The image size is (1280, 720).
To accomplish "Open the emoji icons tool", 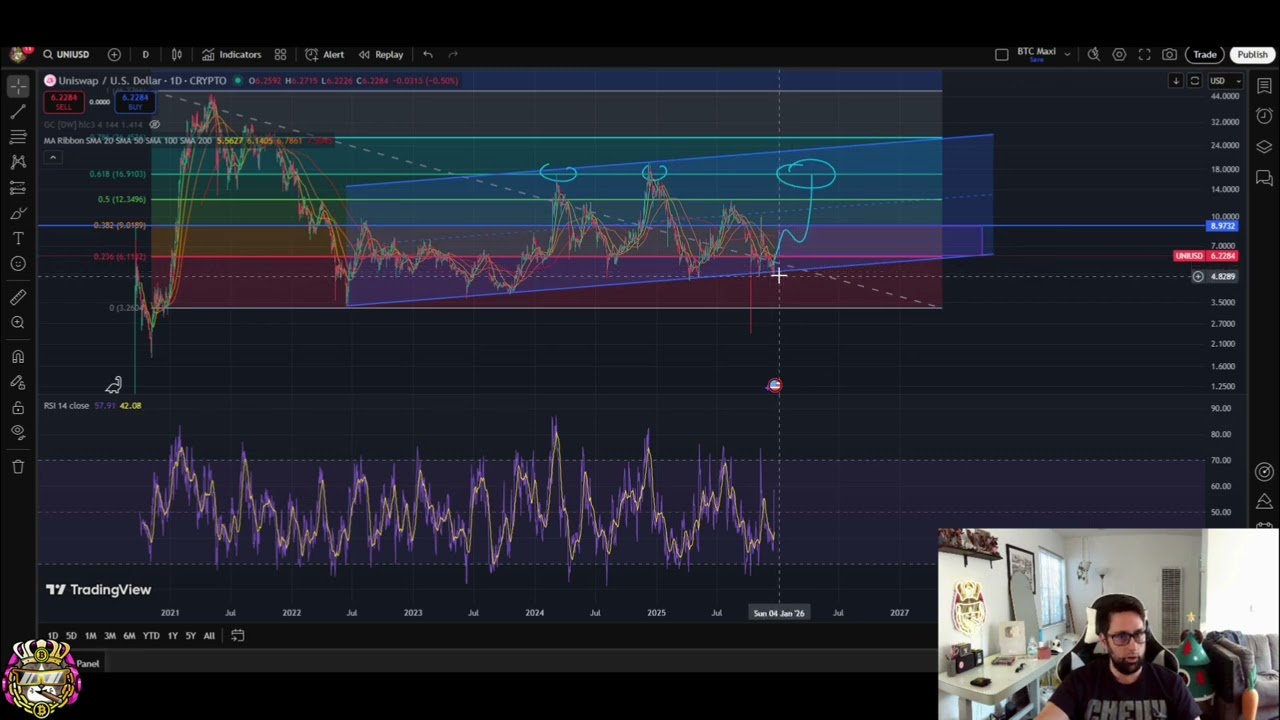I will (x=18, y=263).
